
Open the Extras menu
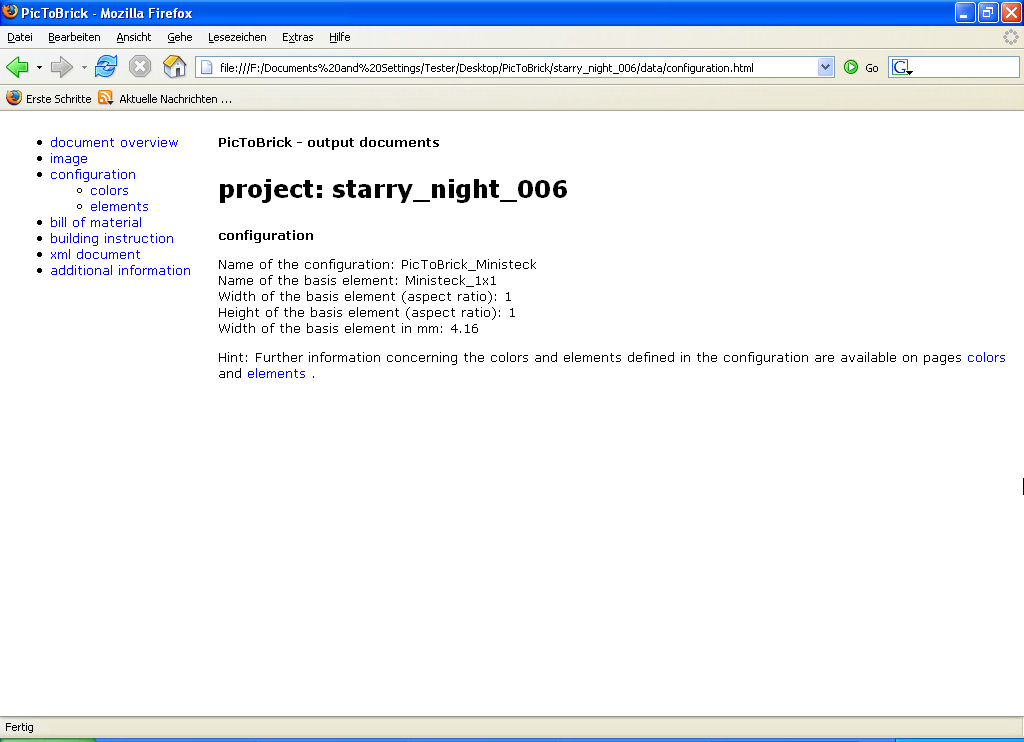tap(298, 37)
